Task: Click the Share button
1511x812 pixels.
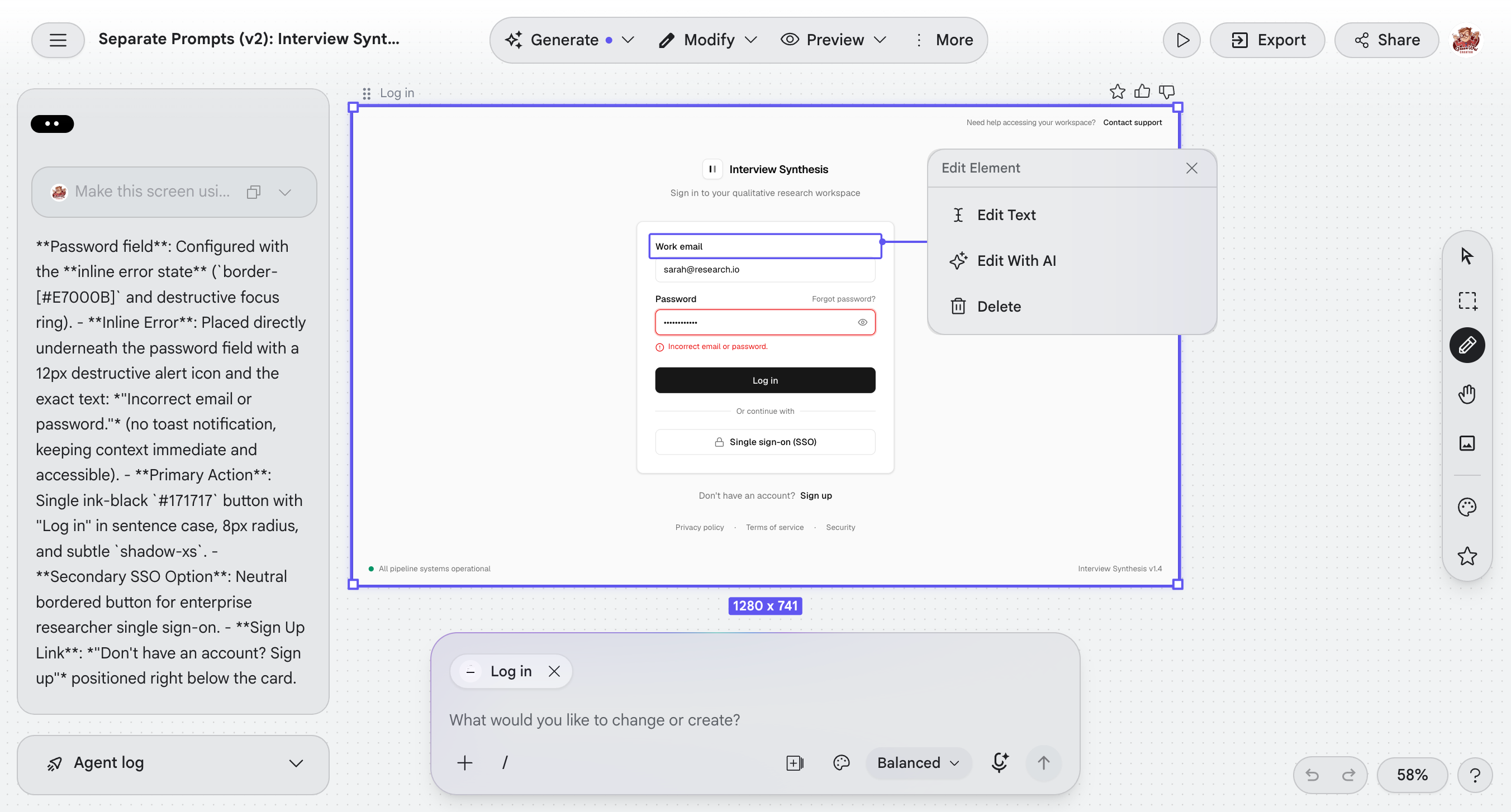Action: 1386,40
